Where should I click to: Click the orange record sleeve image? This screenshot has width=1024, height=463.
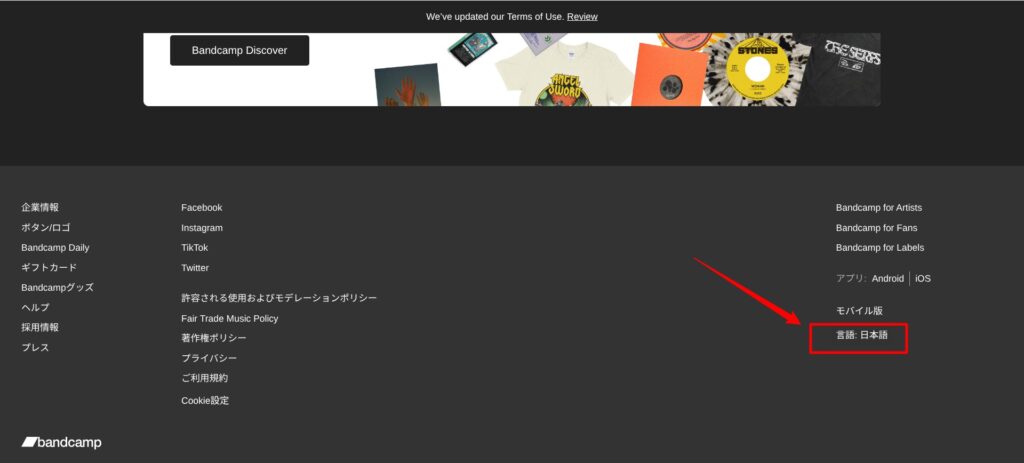click(x=671, y=76)
